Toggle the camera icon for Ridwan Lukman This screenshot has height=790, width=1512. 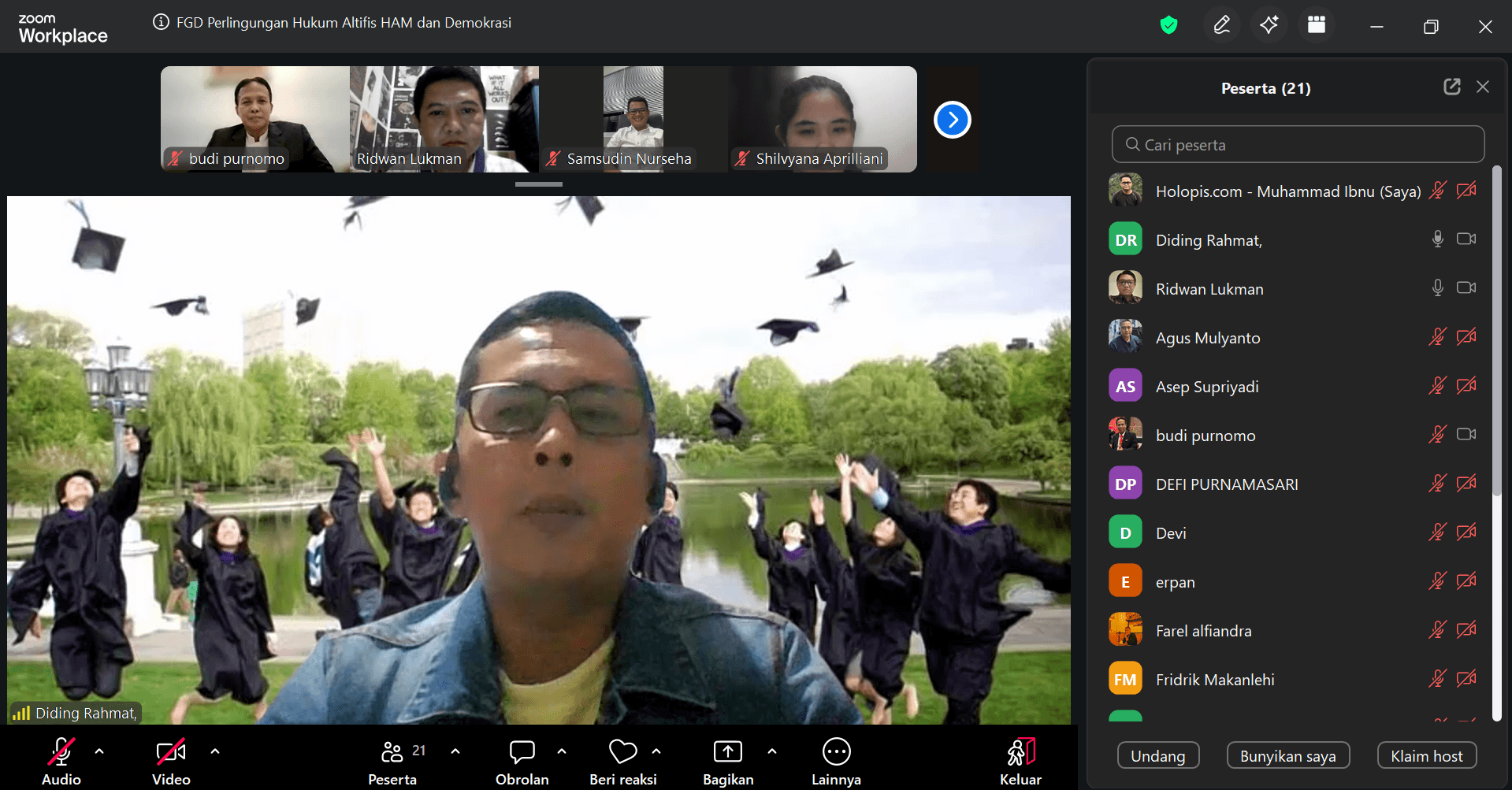(x=1466, y=287)
